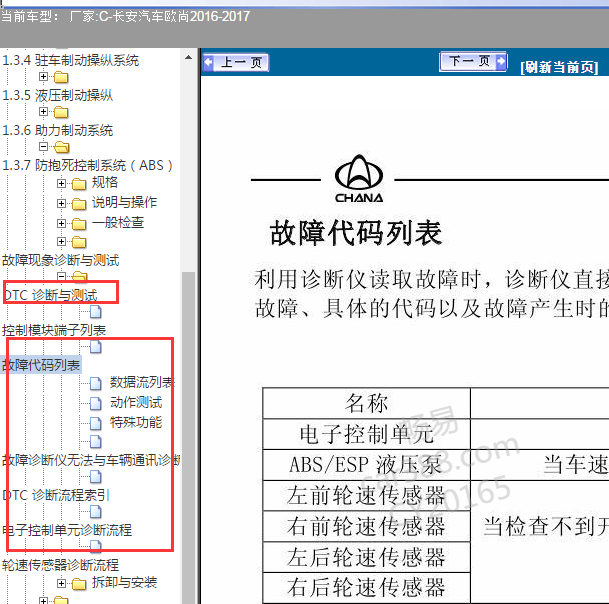Click the 刷新当前页 refresh link
This screenshot has width=609, height=604.
(559, 67)
